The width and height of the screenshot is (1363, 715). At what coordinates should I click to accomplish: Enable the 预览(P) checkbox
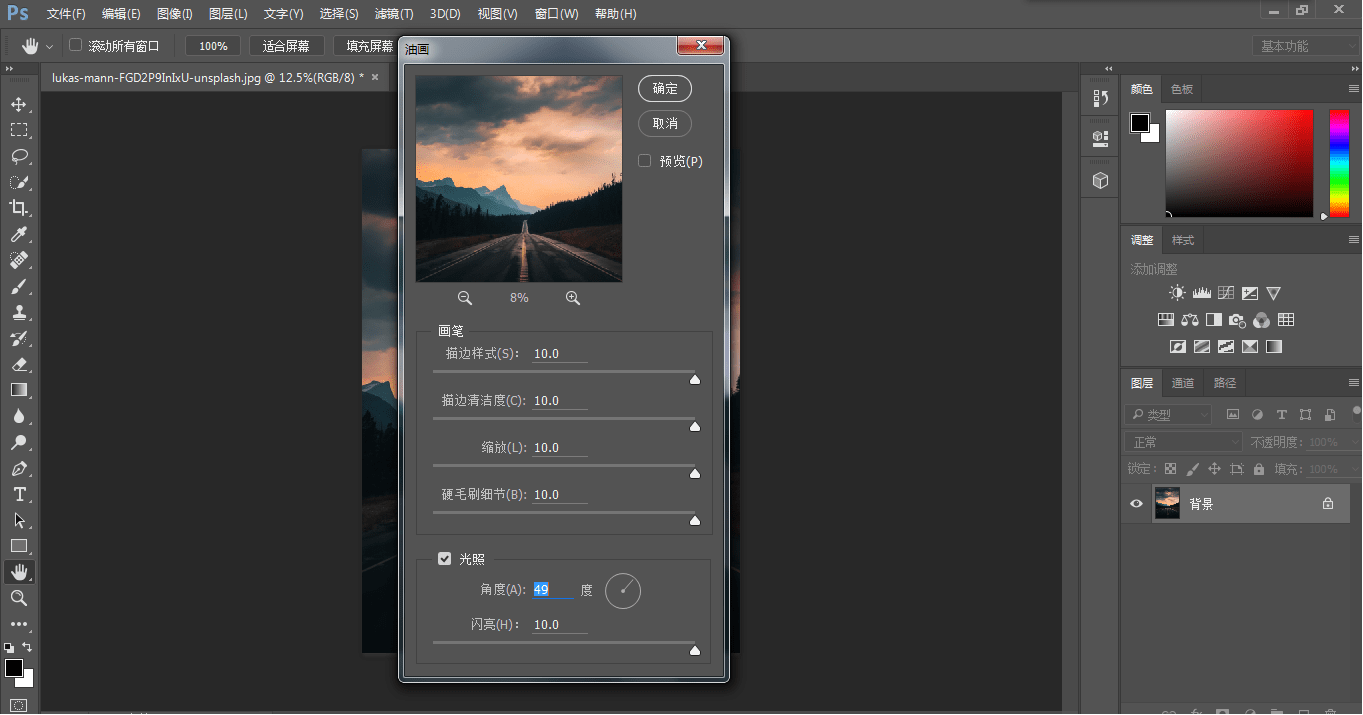(645, 161)
